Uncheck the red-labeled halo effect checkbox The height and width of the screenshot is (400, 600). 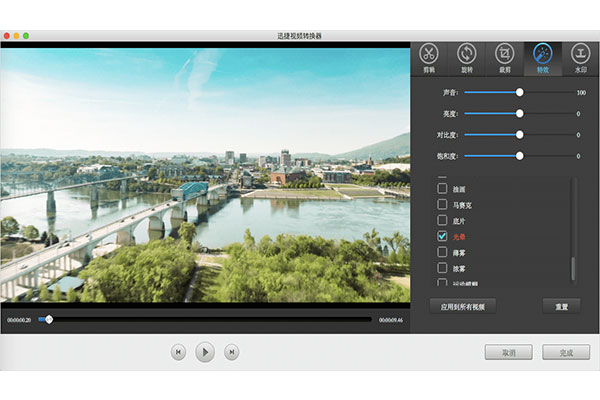click(442, 236)
